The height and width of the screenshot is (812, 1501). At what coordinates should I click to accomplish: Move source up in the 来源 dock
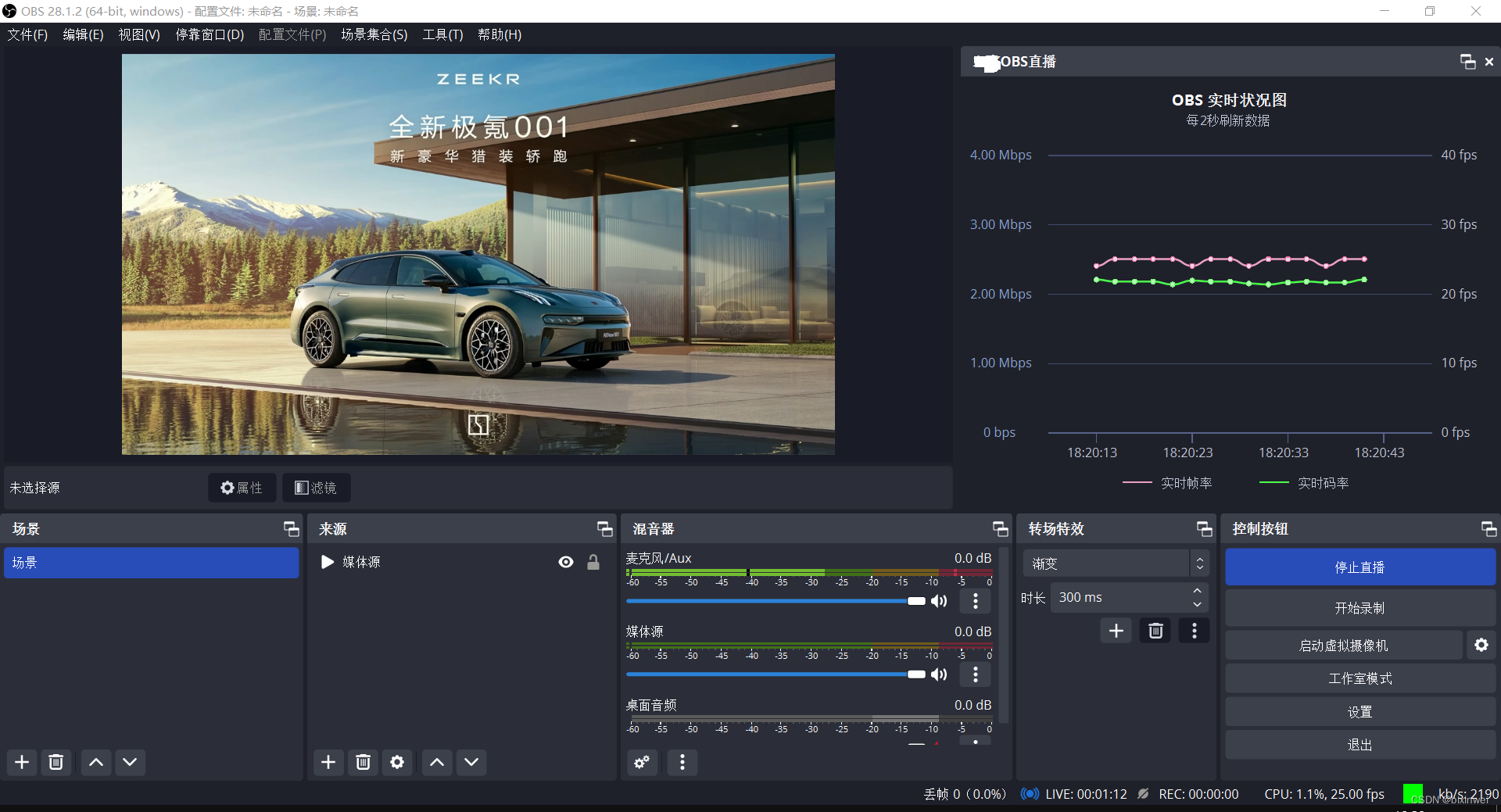(x=437, y=762)
